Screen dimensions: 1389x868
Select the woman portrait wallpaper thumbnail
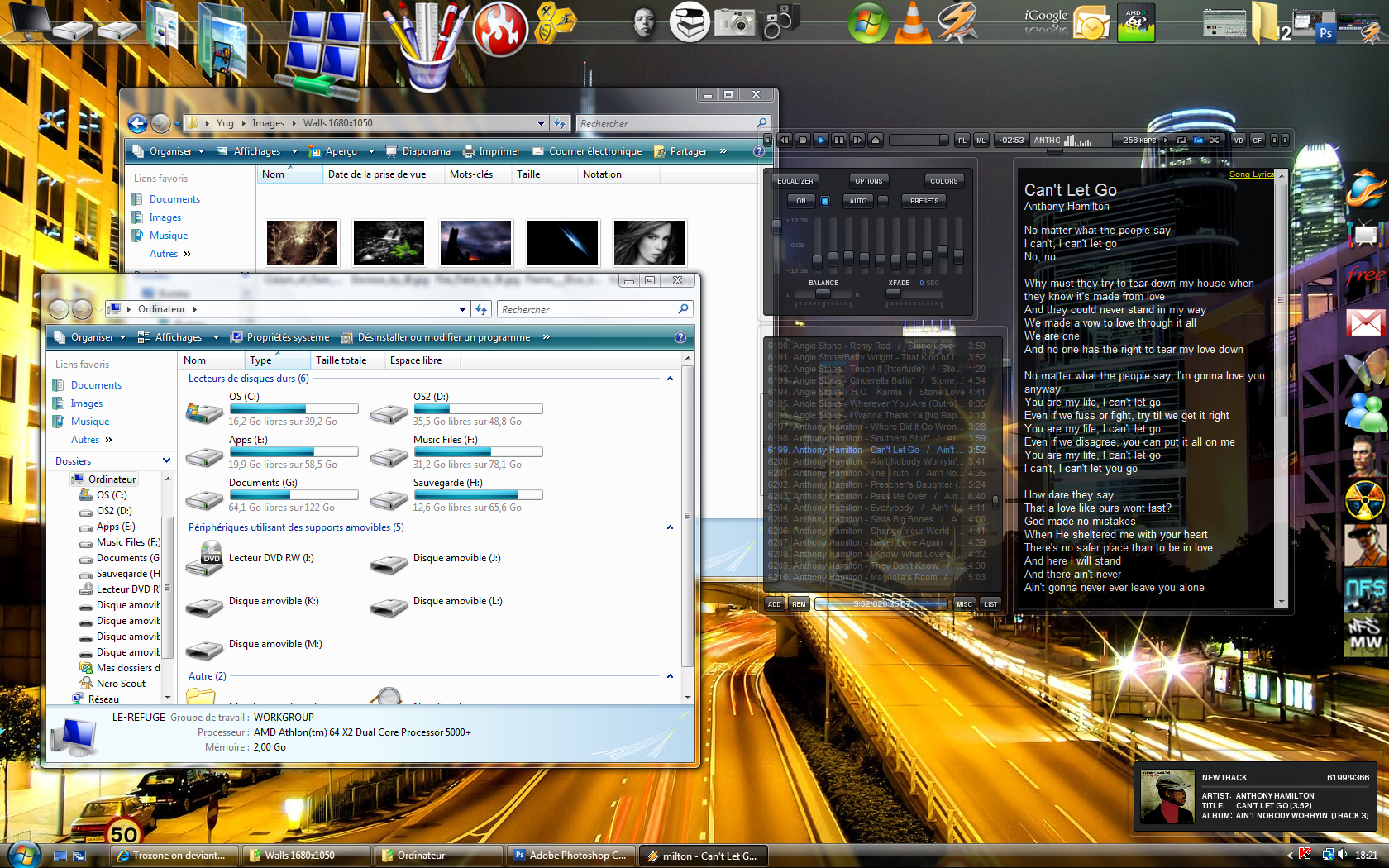[x=649, y=242]
